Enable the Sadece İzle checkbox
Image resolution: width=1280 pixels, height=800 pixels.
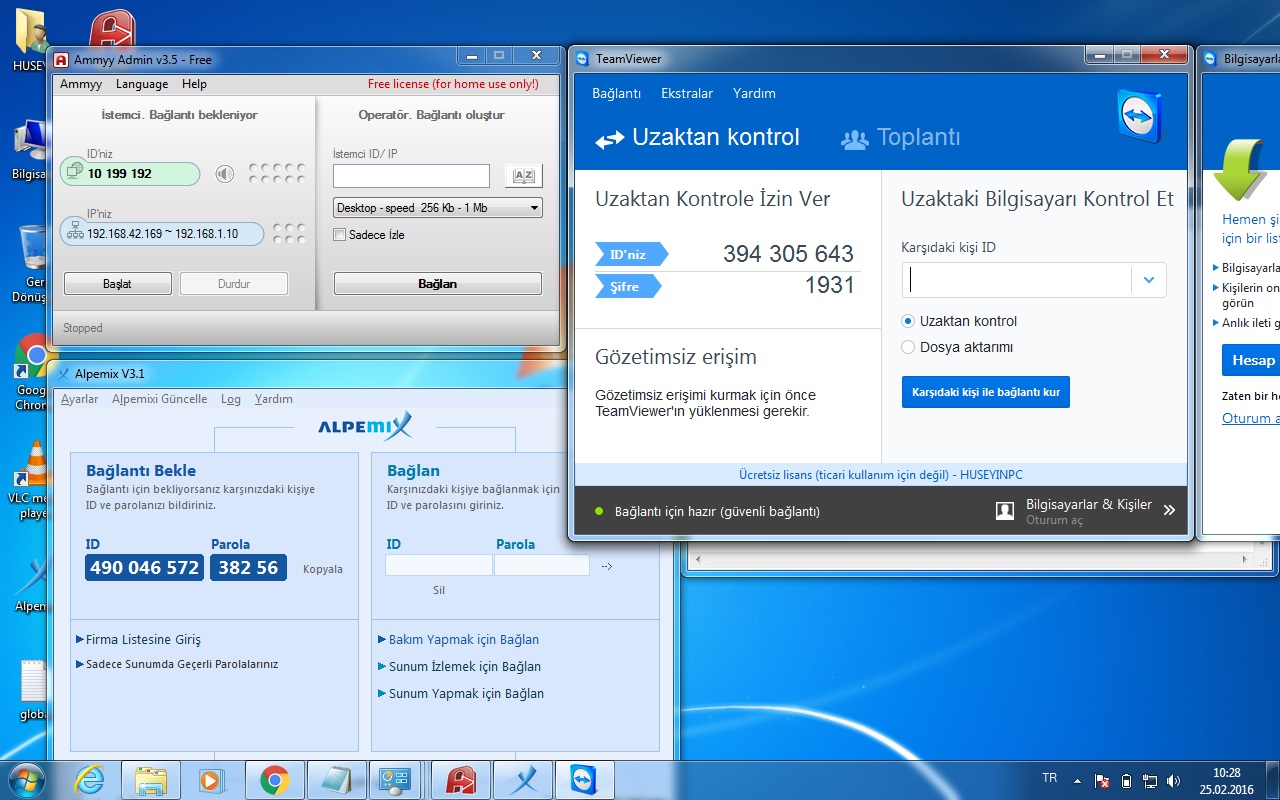coord(340,235)
